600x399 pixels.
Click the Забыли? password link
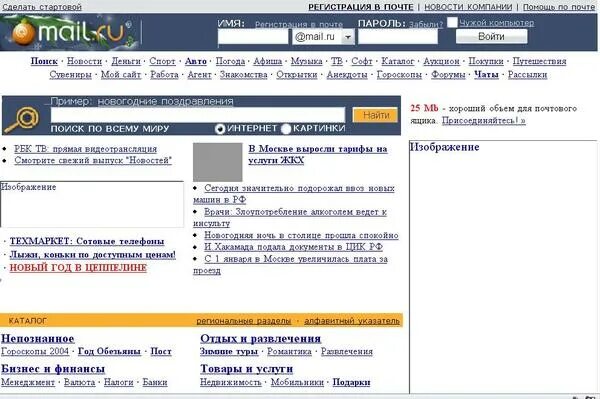click(x=426, y=24)
